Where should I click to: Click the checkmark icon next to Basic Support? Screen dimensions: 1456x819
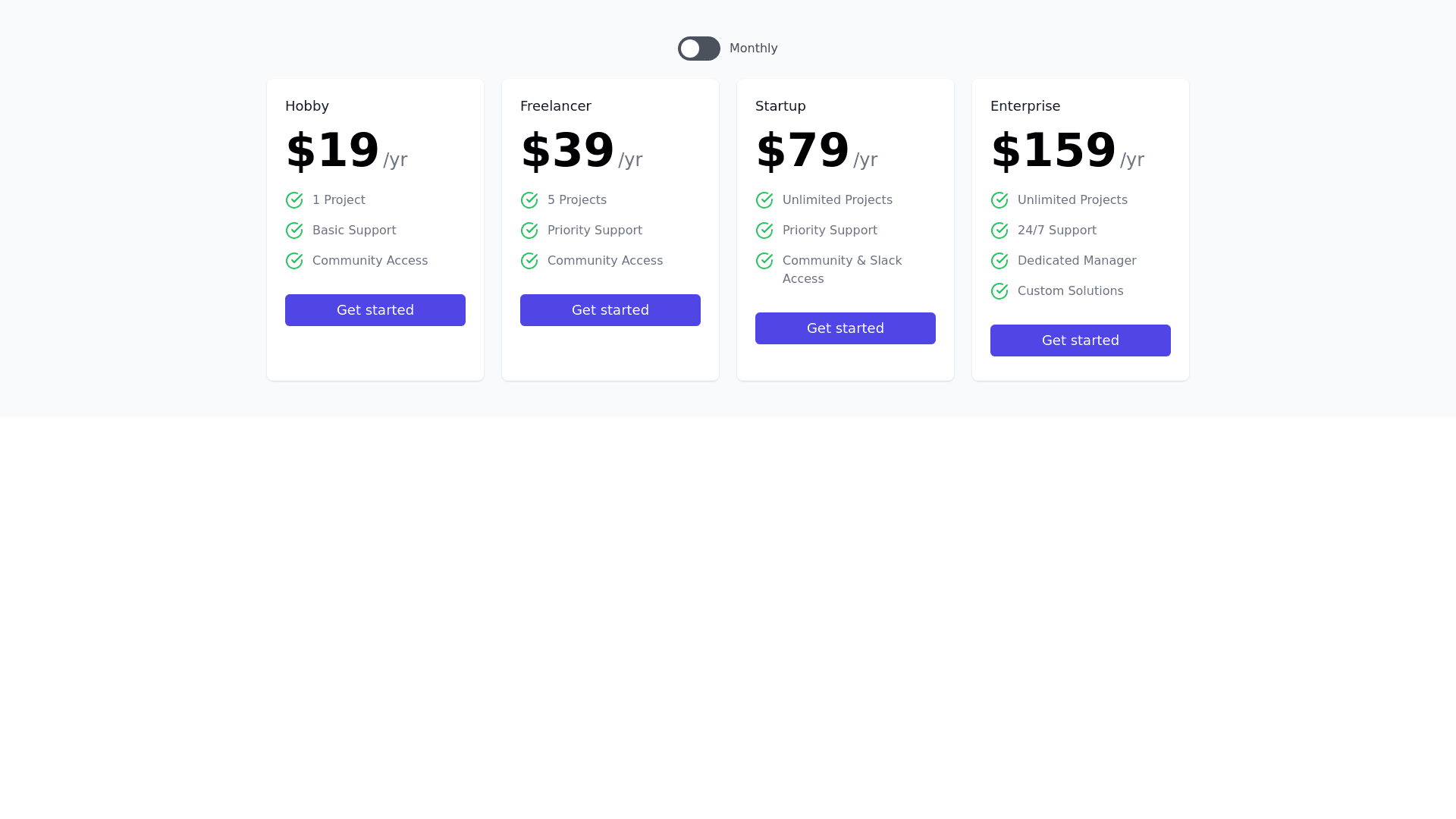(294, 231)
